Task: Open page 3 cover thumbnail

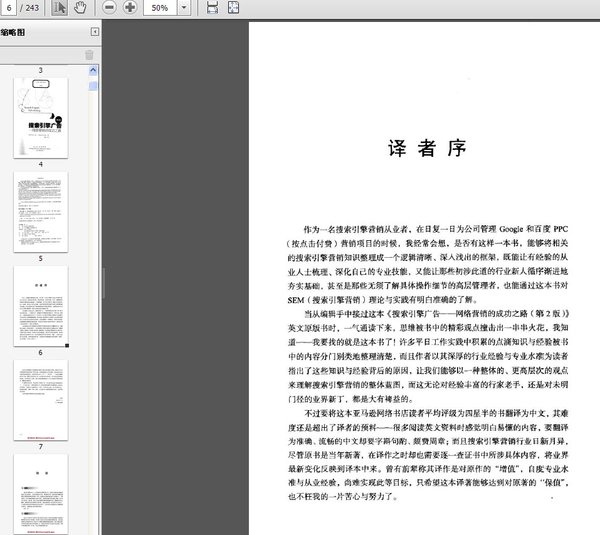Action: 41,118
